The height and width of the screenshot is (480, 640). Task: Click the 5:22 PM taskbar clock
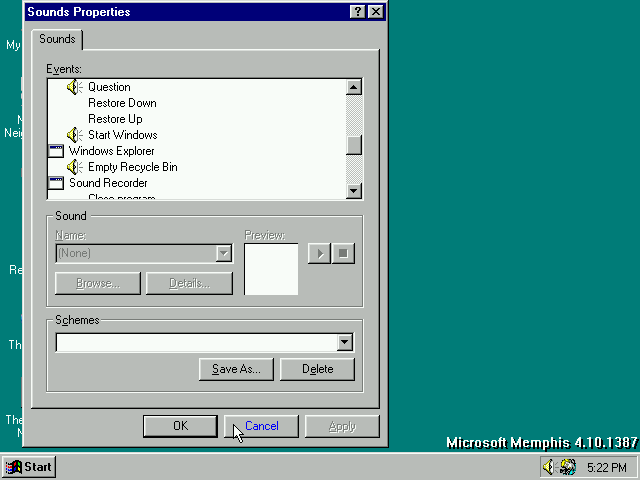pyautogui.click(x=607, y=467)
